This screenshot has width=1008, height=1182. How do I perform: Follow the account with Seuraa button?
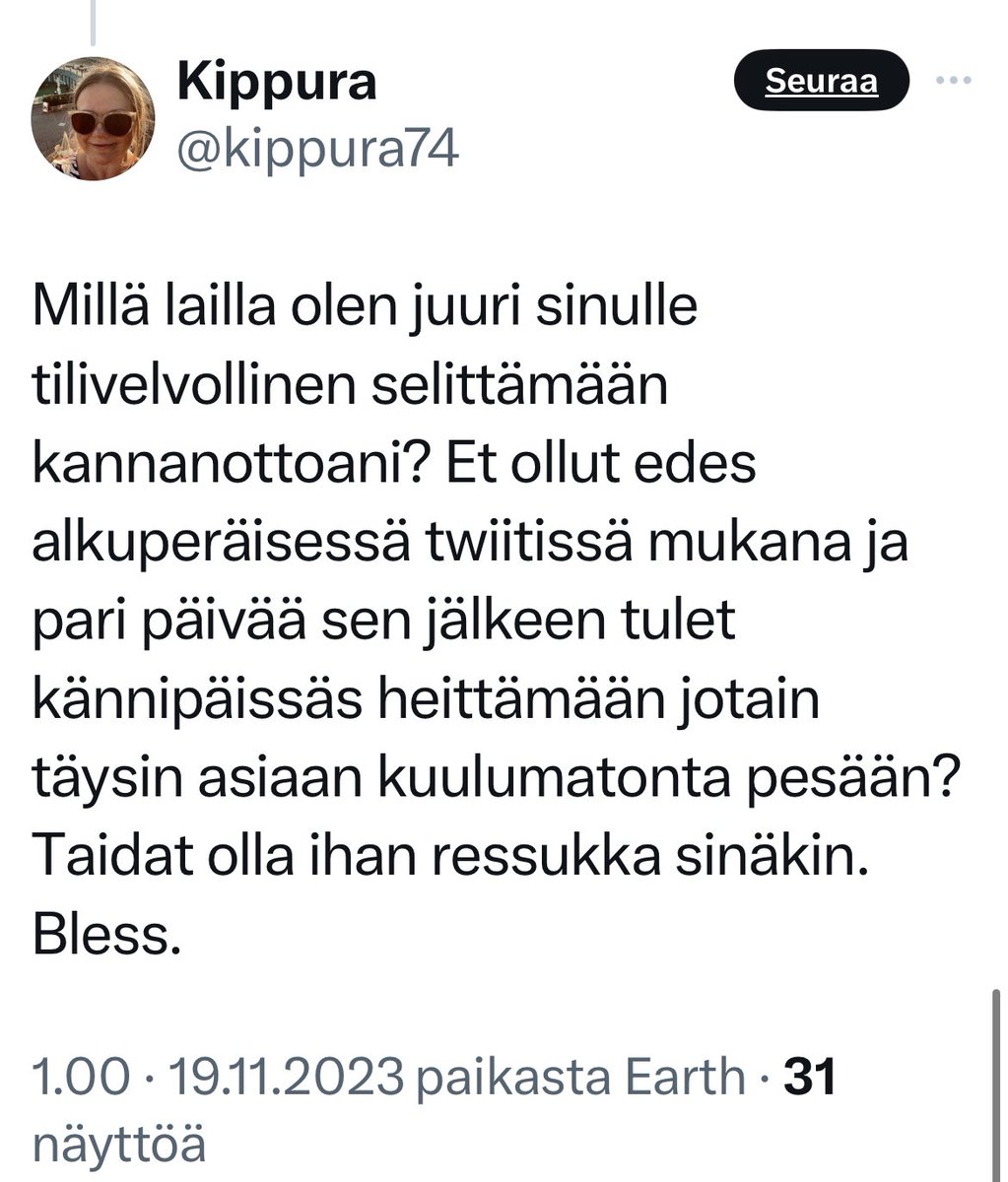pos(821,81)
